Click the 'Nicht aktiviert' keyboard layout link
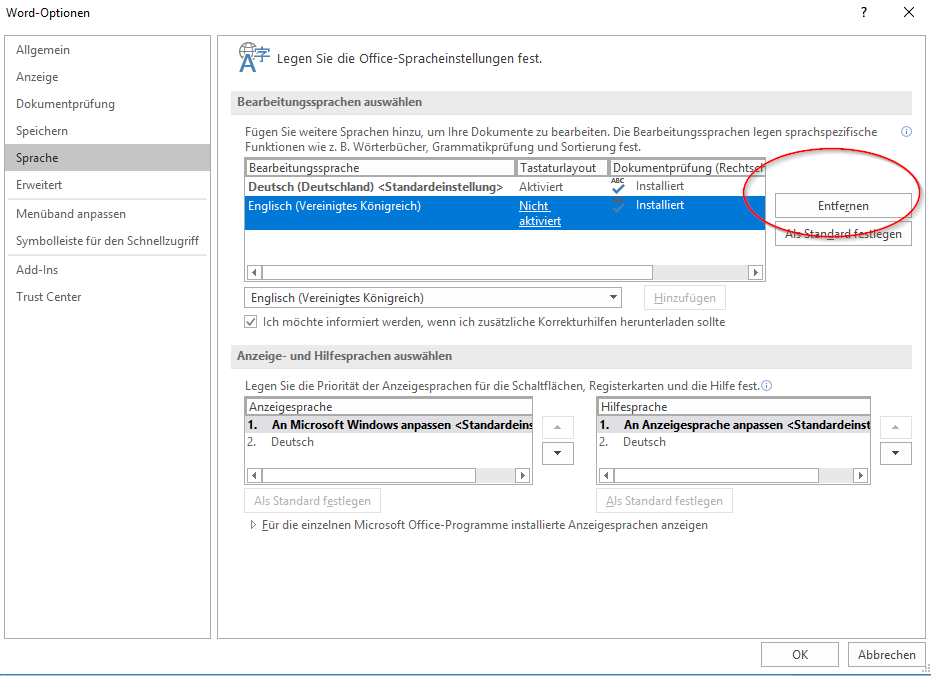This screenshot has width=931, height=676. click(x=540, y=213)
